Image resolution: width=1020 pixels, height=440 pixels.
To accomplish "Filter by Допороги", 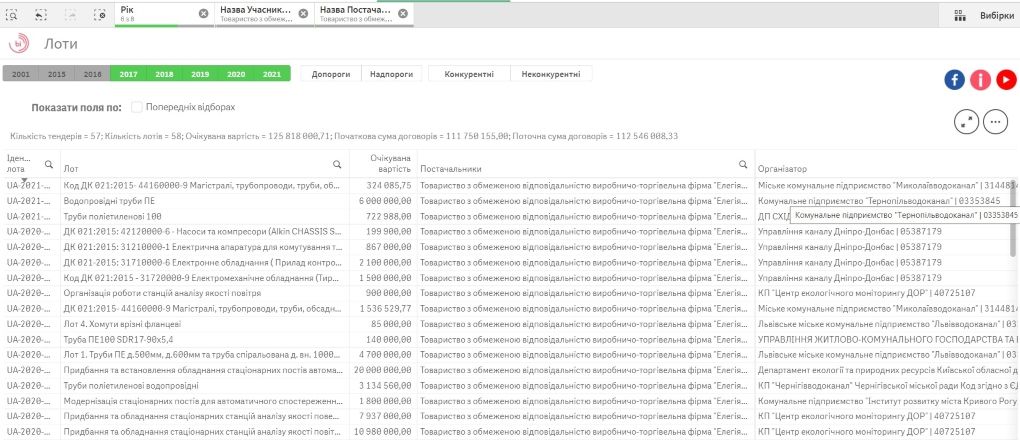I will (330, 74).
